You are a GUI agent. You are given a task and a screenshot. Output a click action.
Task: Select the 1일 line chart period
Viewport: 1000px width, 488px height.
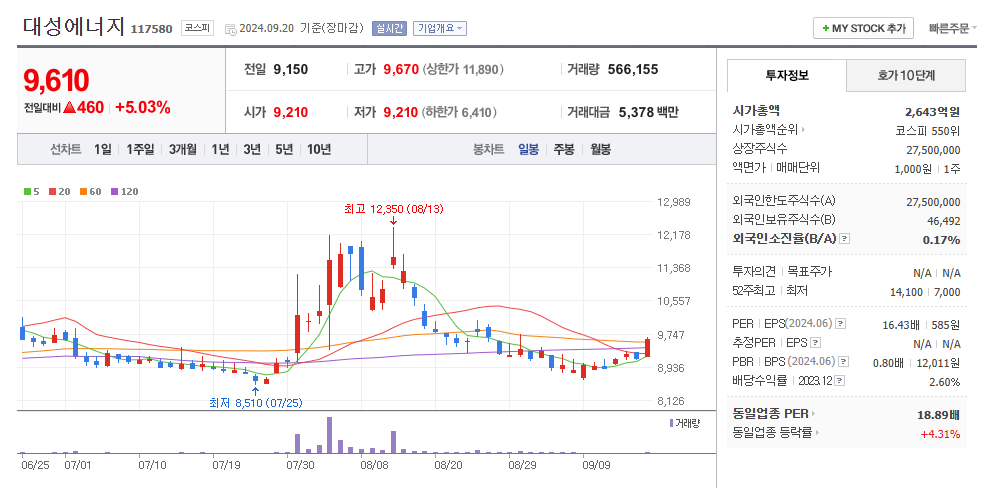tap(103, 149)
